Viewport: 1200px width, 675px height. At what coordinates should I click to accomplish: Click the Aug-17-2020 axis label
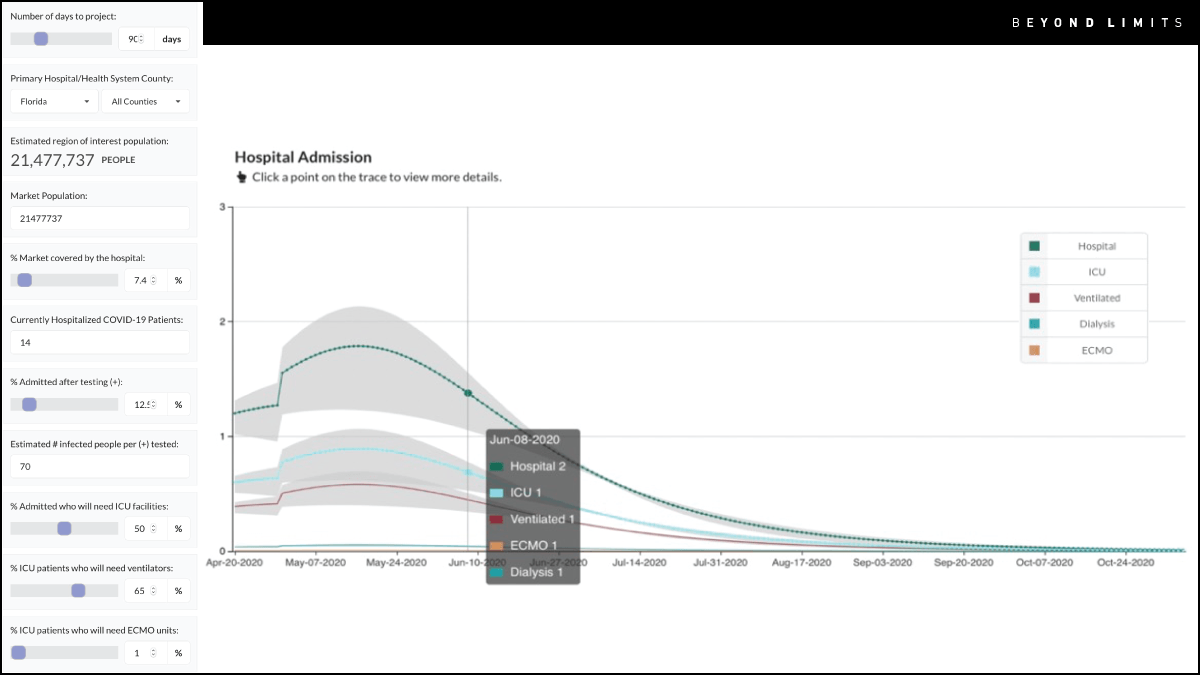pos(800,563)
